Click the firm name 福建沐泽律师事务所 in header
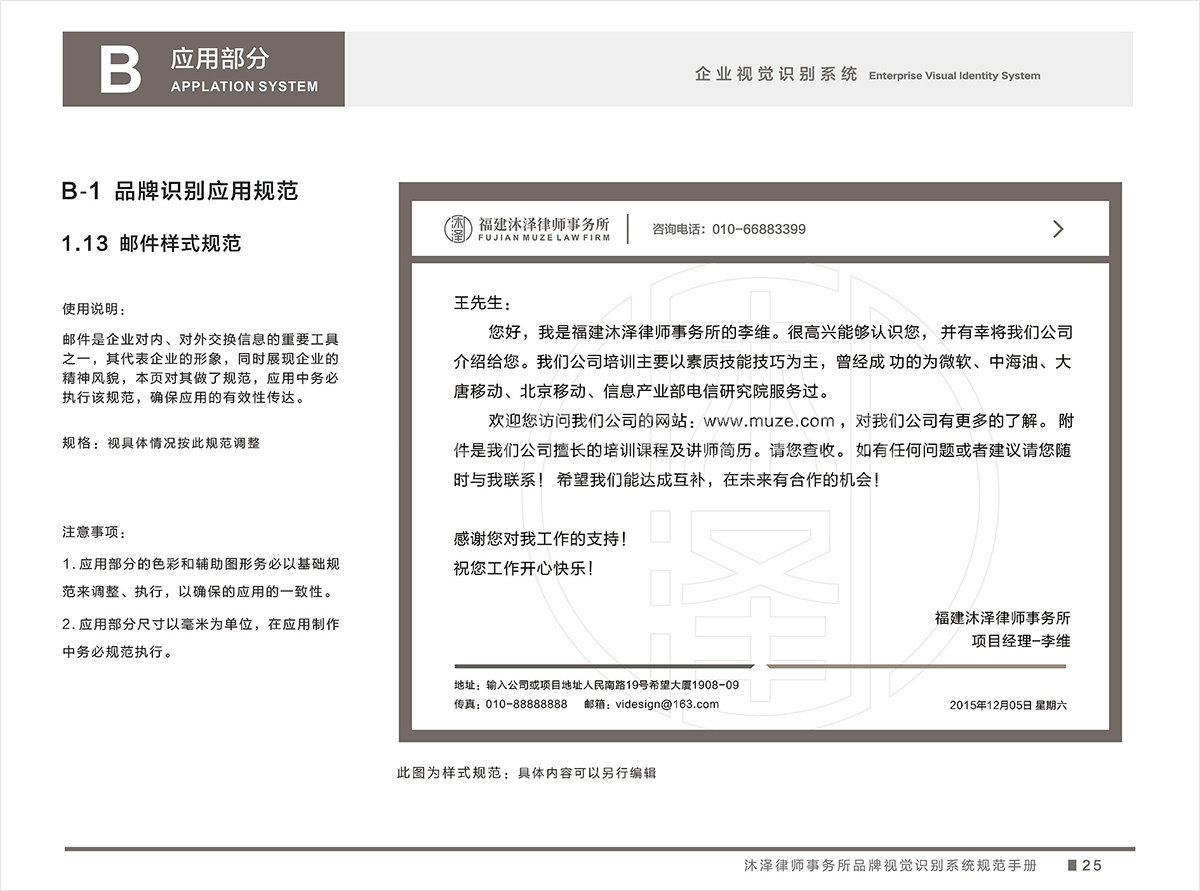The width and height of the screenshot is (1200, 891). pyautogui.click(x=545, y=222)
